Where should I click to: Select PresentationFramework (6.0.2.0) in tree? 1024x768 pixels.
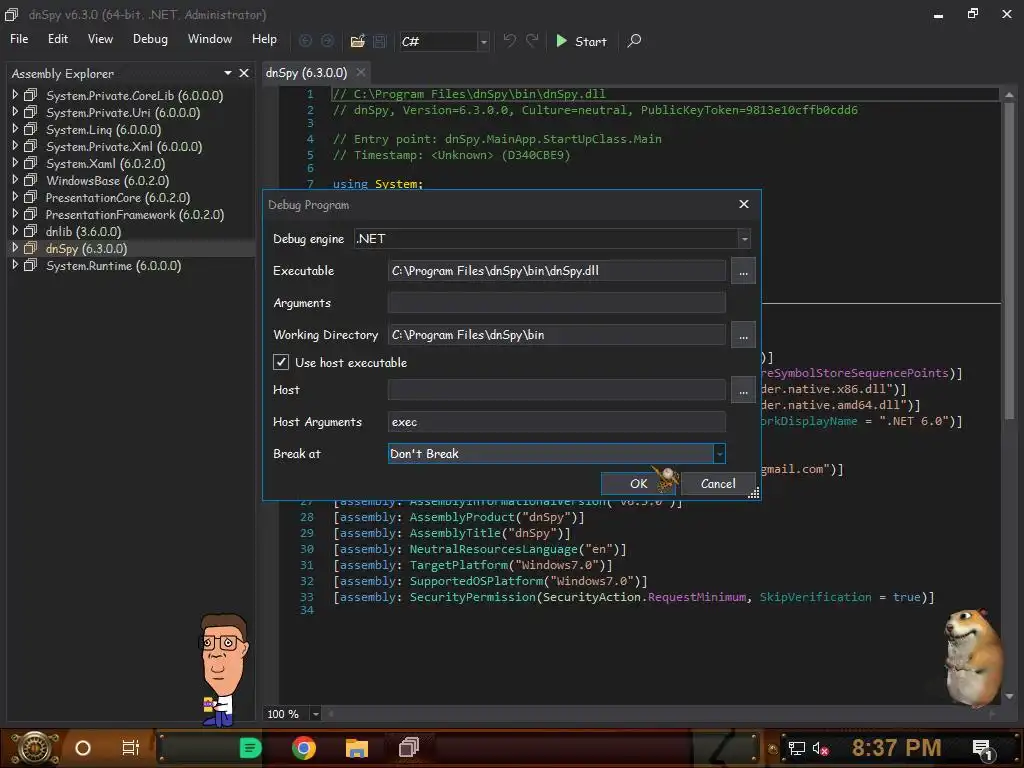[135, 214]
